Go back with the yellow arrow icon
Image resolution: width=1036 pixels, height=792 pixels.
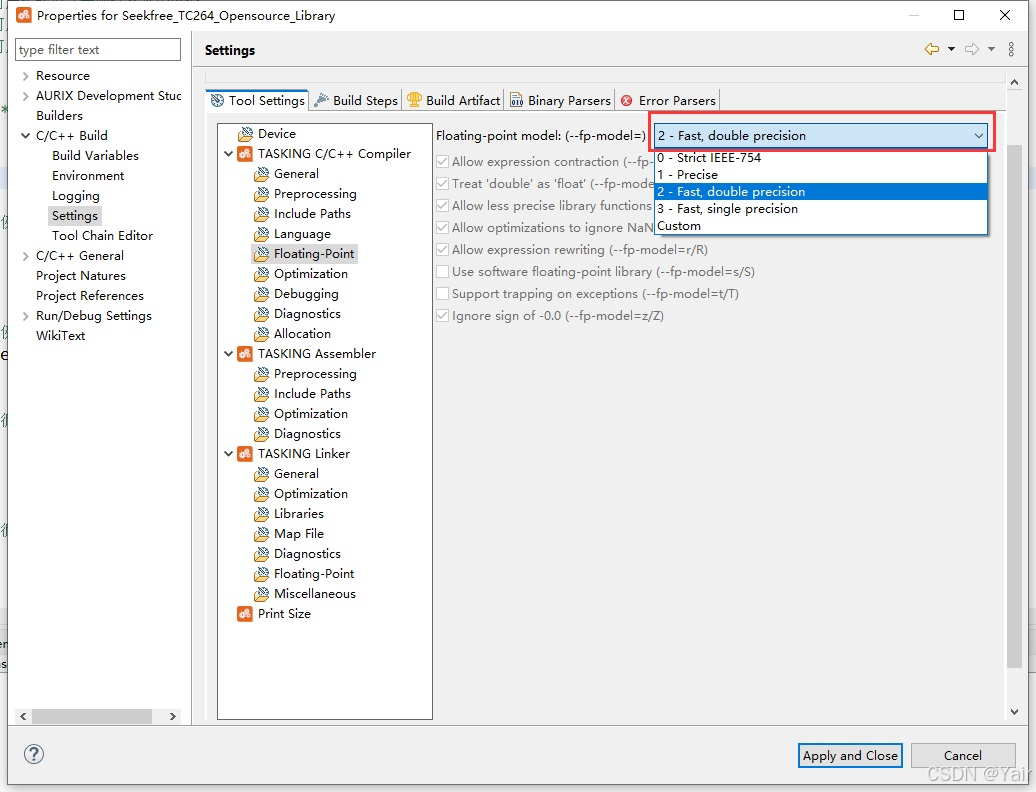932,49
